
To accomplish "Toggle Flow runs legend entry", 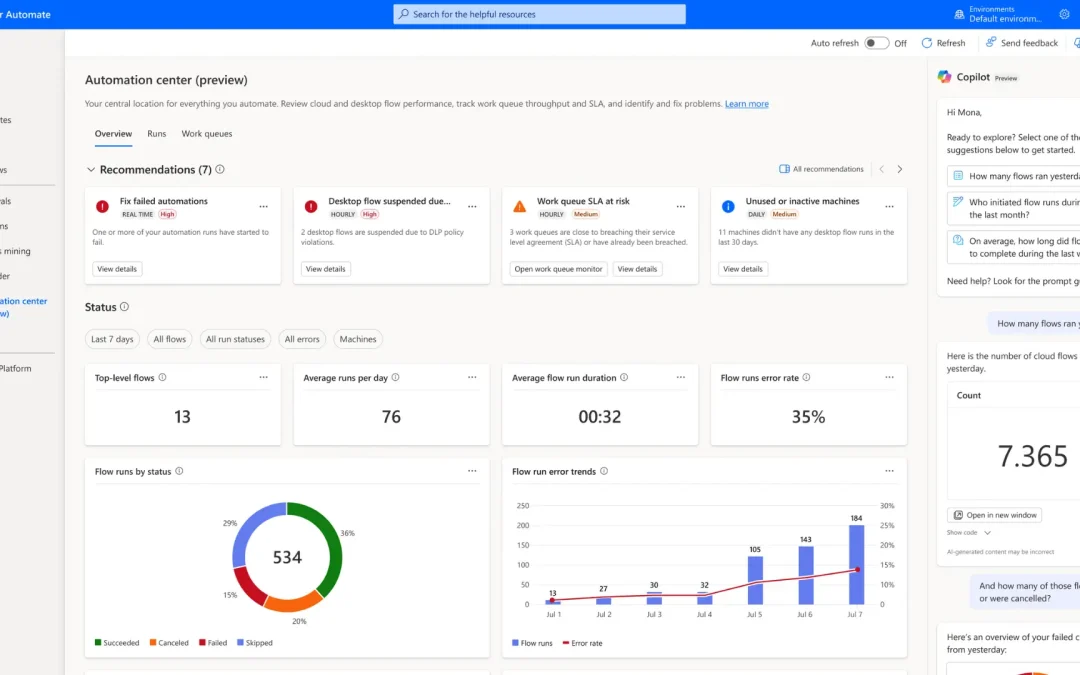I will (x=532, y=643).
